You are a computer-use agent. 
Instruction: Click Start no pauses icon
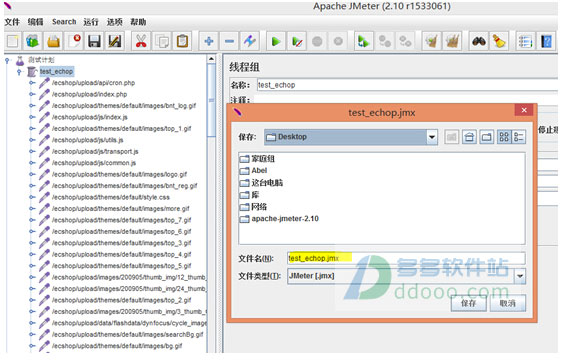pyautogui.click(x=297, y=42)
